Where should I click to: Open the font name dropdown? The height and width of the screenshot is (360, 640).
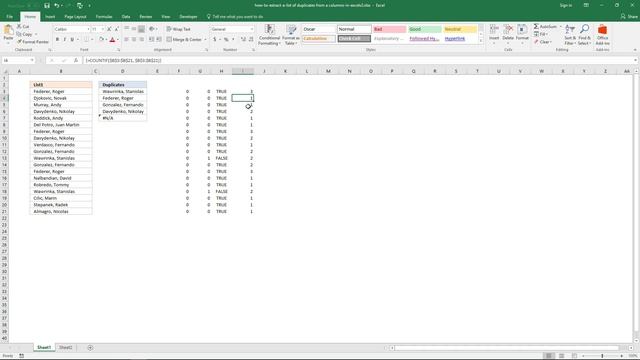(x=88, y=29)
